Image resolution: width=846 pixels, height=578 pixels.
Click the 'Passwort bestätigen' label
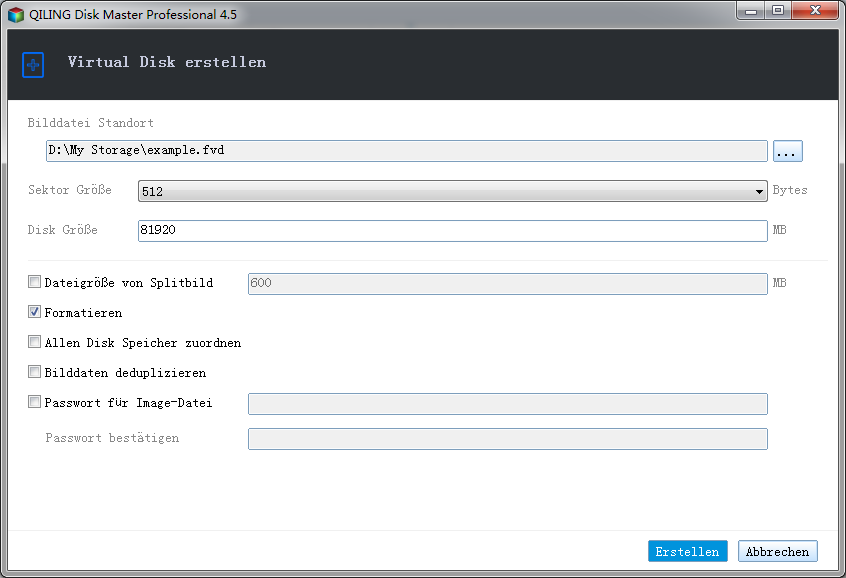click(112, 438)
